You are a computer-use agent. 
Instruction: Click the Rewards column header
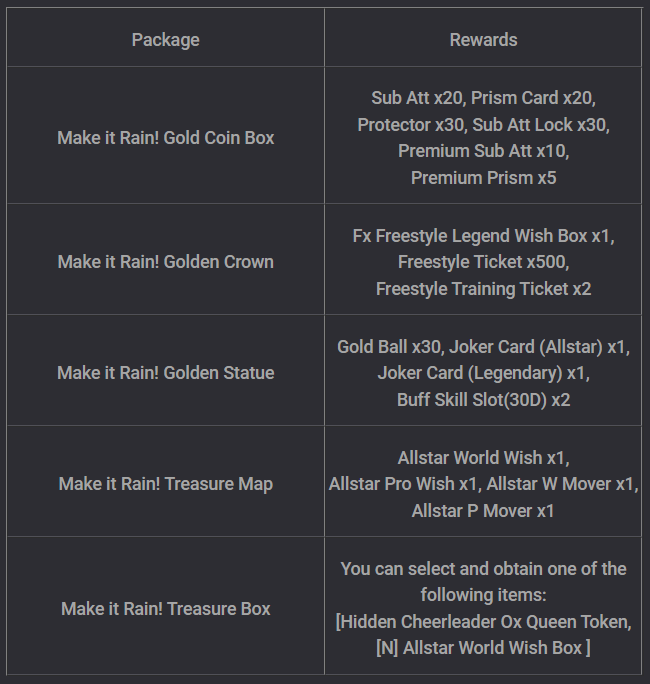tap(483, 40)
